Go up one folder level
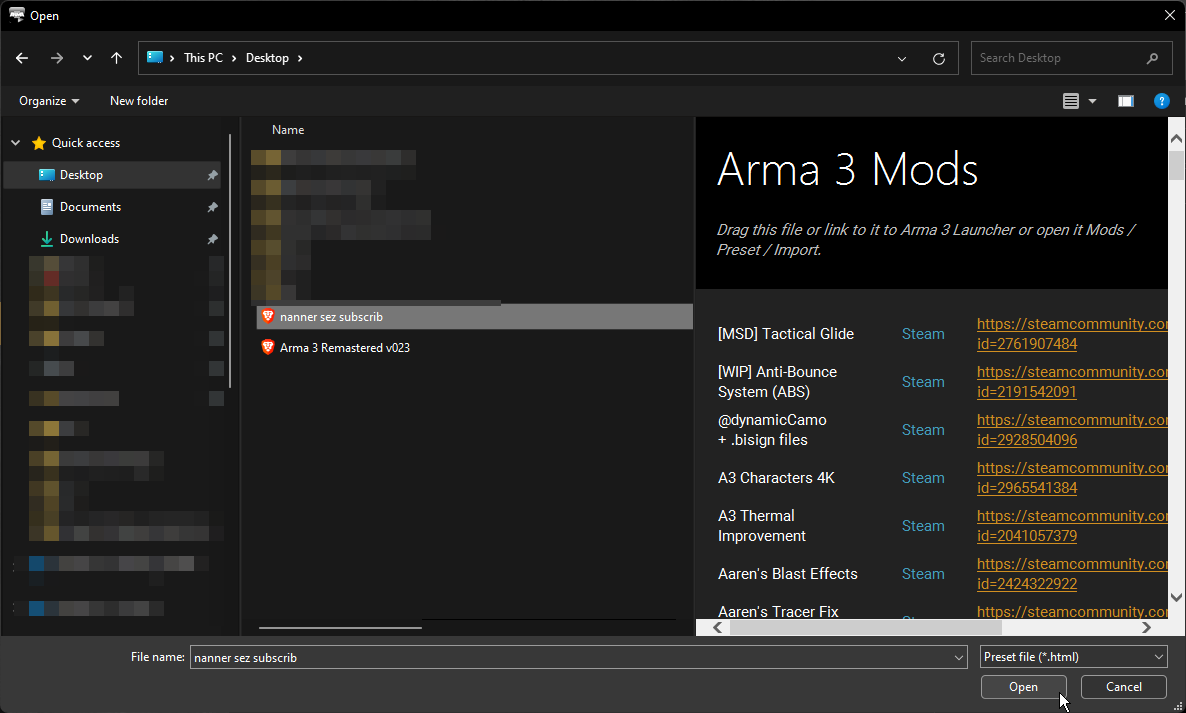 (116, 58)
